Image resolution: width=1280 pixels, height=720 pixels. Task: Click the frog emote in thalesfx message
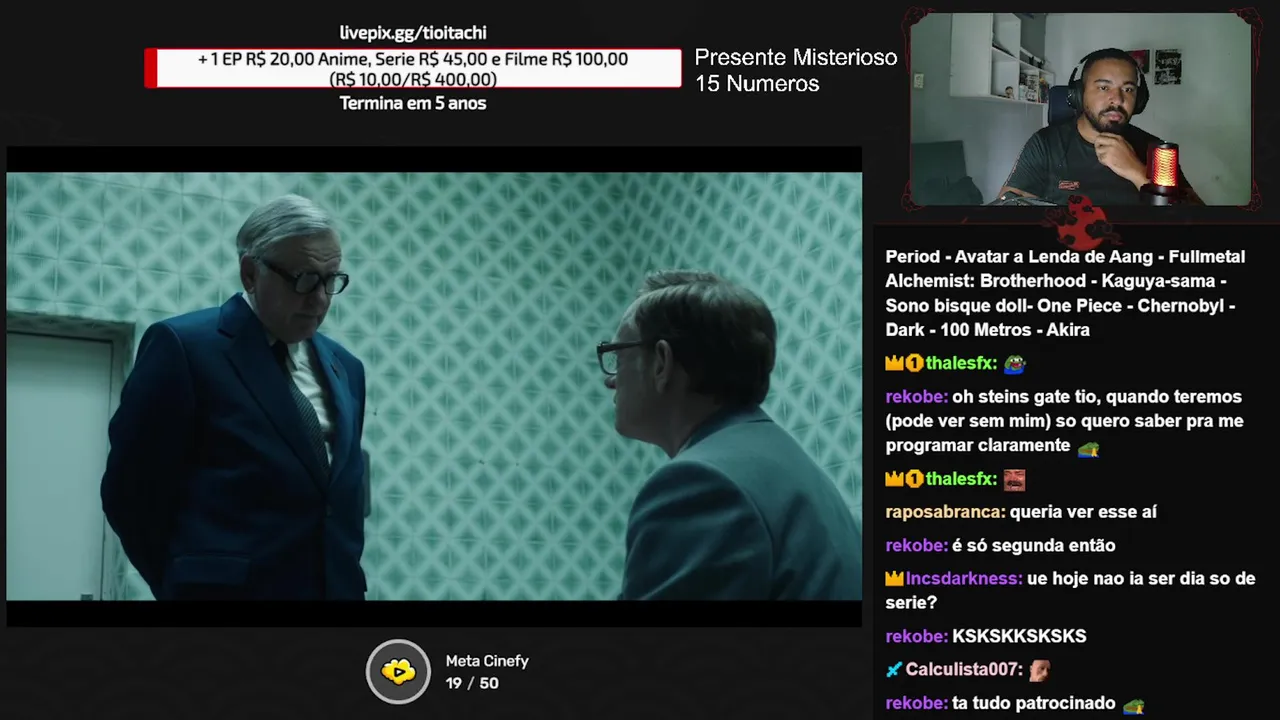[1014, 364]
